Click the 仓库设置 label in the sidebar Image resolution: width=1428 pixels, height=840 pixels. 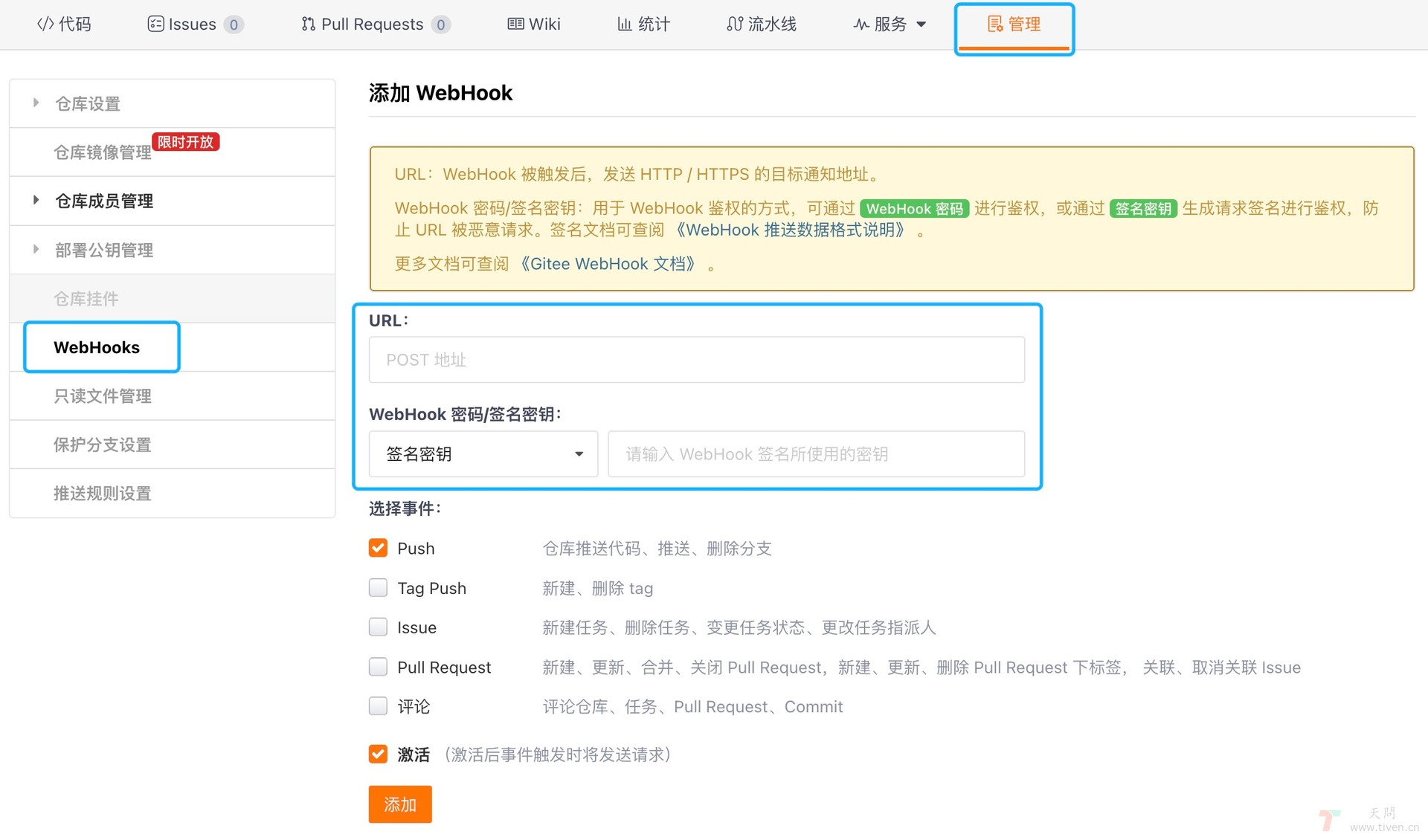pyautogui.click(x=88, y=103)
